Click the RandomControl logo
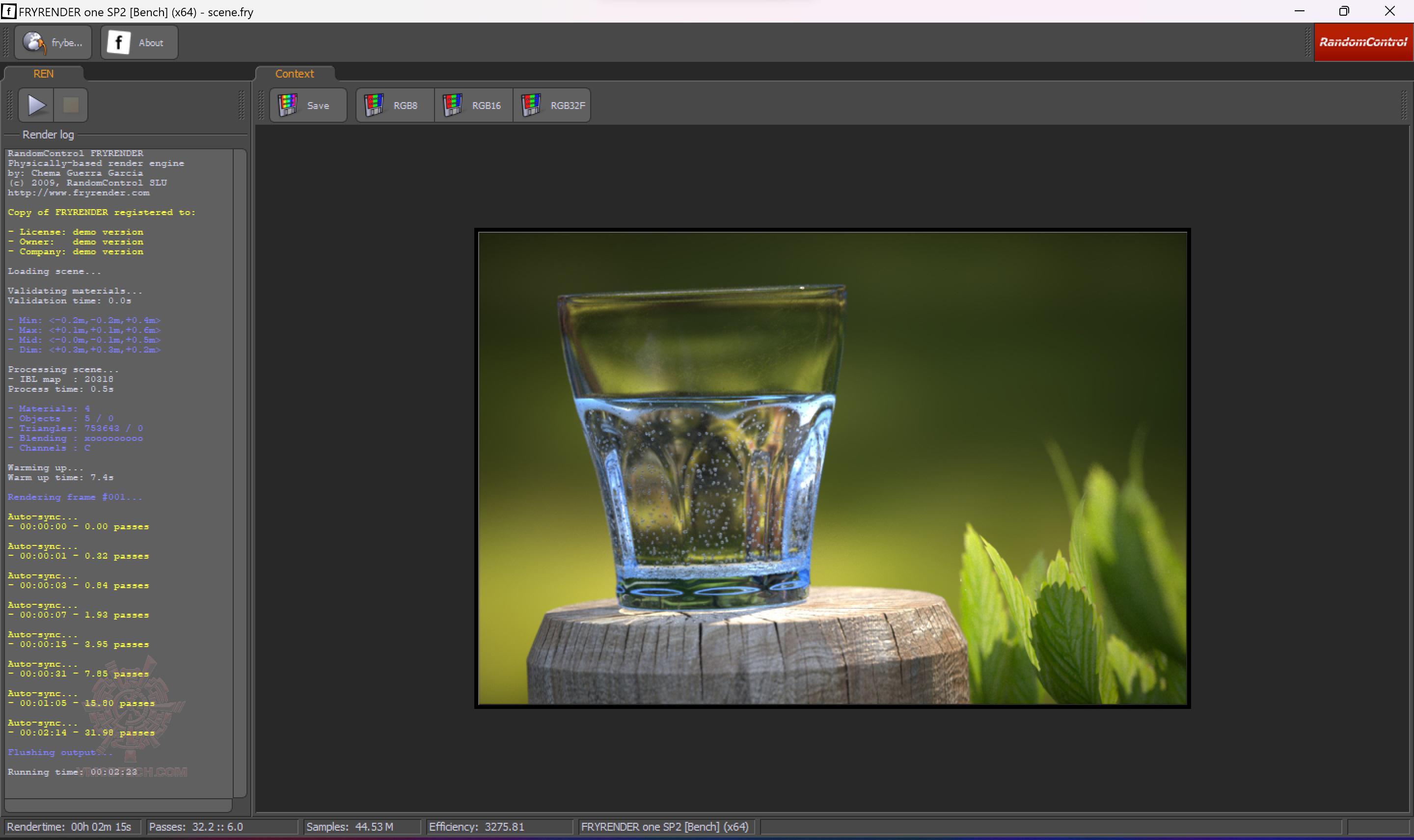 [x=1362, y=42]
